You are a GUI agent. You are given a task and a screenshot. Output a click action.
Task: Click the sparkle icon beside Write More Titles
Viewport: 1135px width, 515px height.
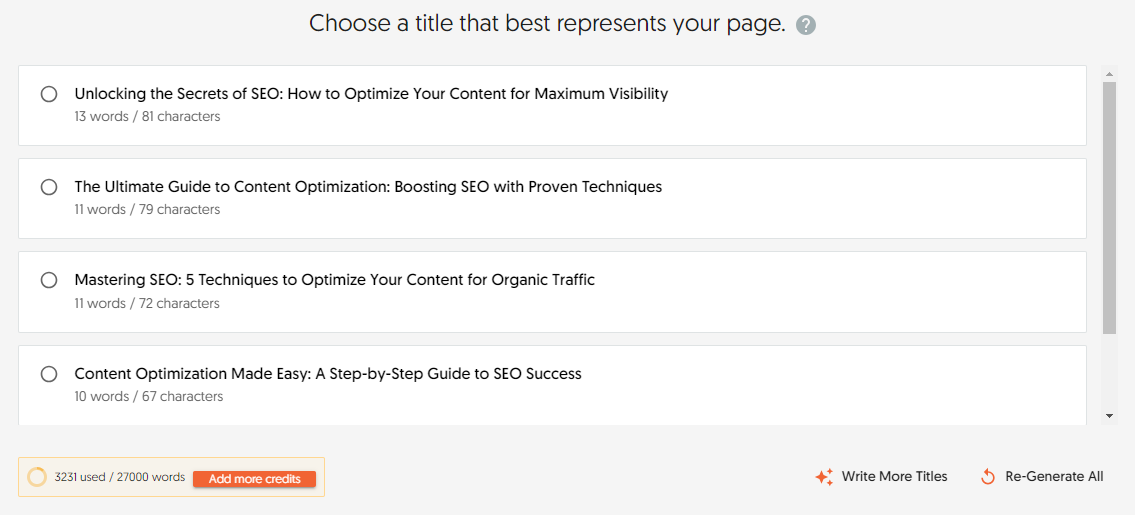click(x=824, y=477)
